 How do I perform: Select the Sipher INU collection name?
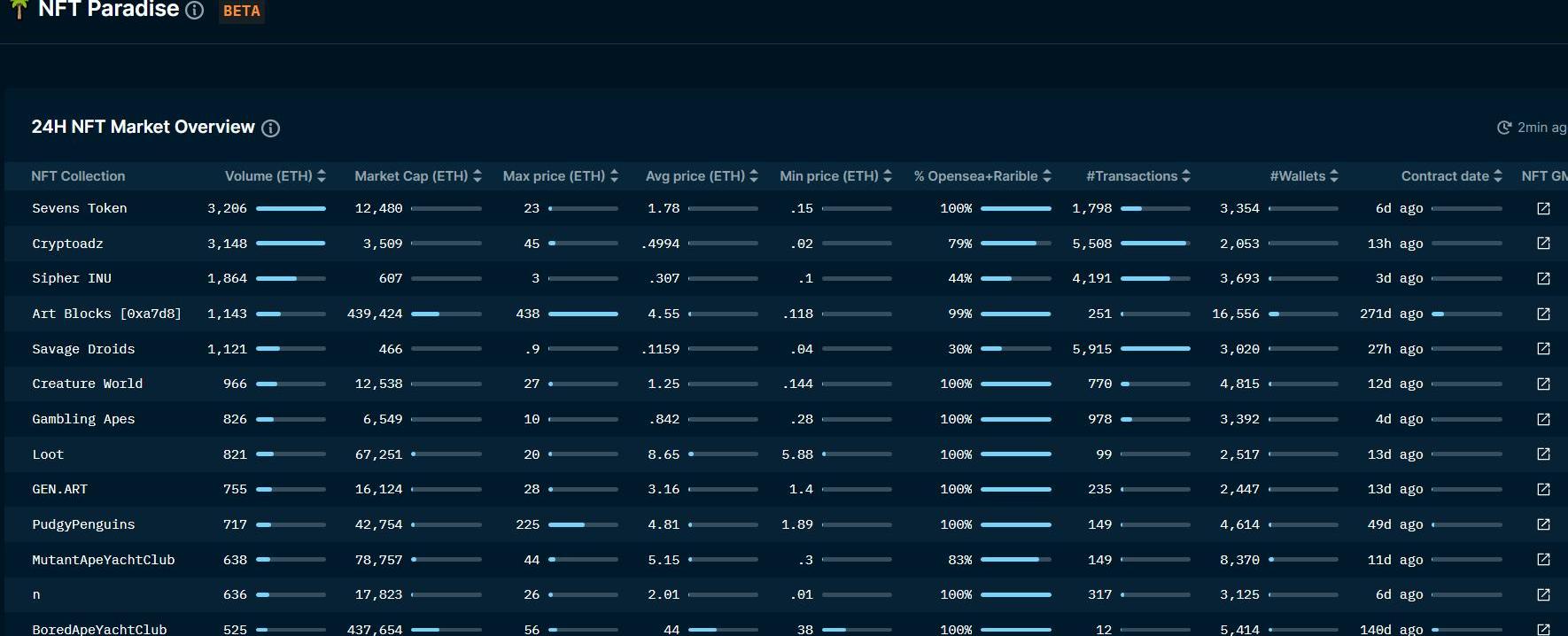click(72, 278)
